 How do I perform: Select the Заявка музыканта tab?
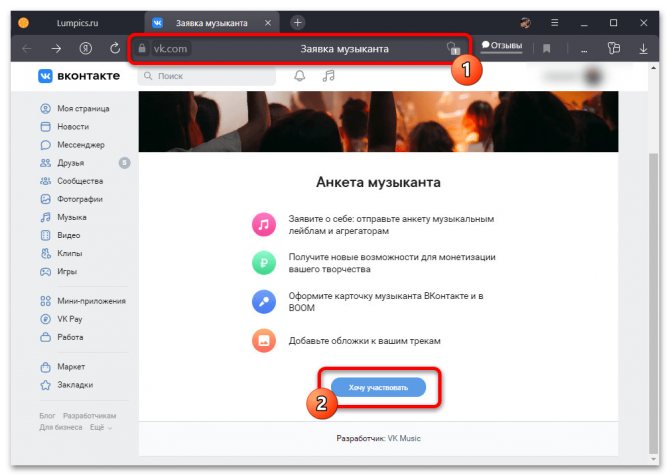212,23
